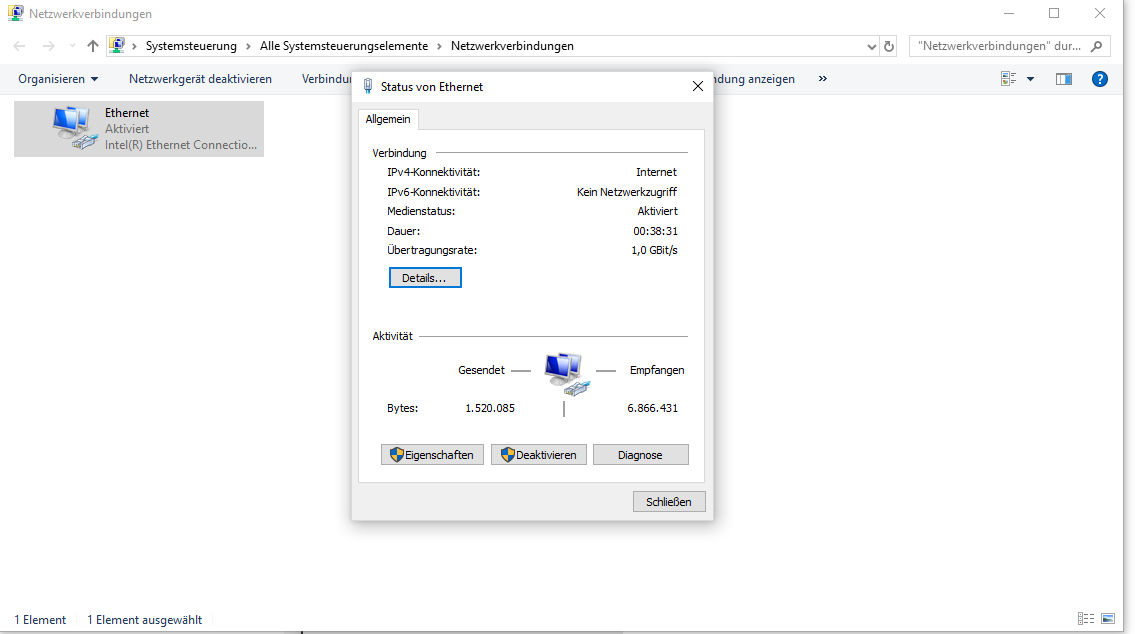Screen dimensions: 1135x634
Task: Click the Netzwerkverbindungen title bar icon
Action: (16, 13)
